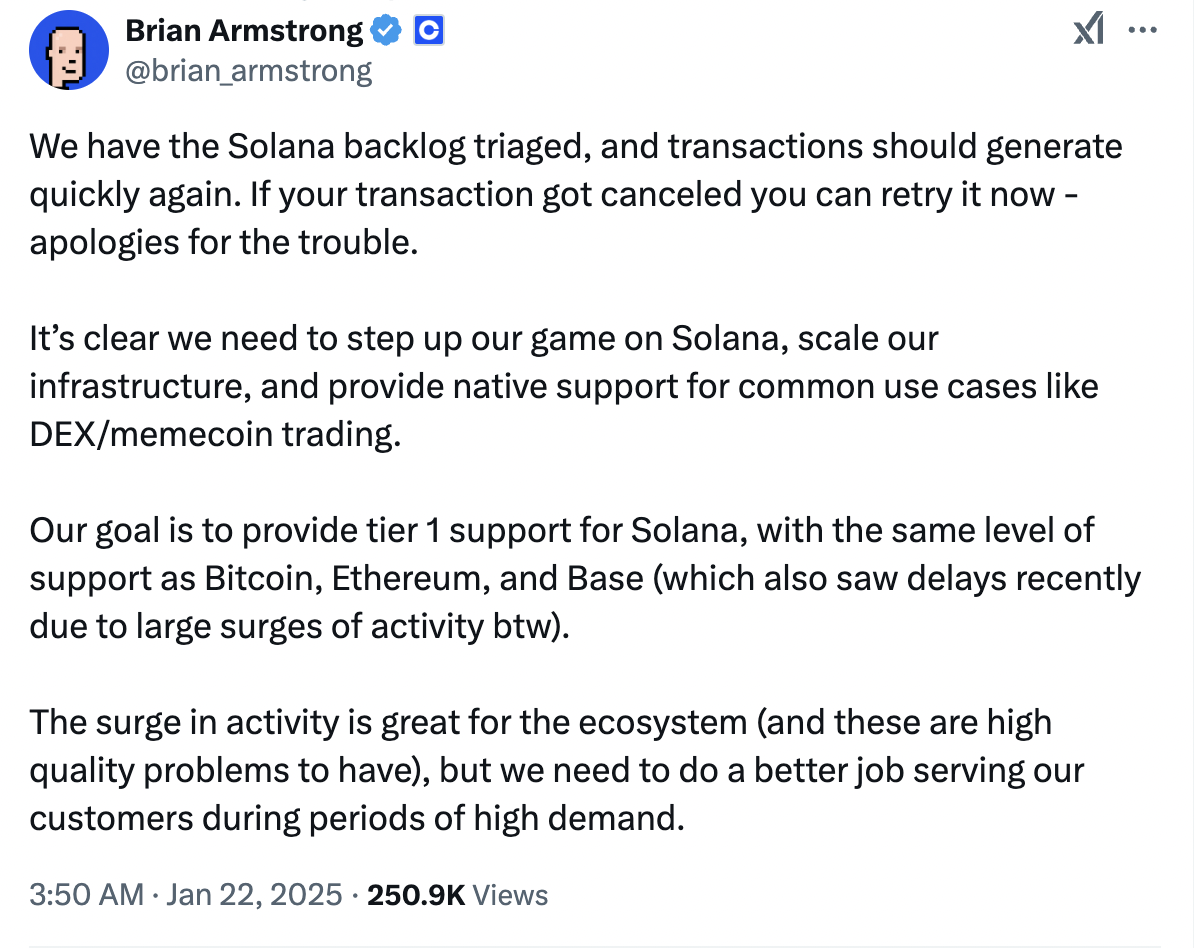Open the three-dot menu to report post

(1144, 30)
